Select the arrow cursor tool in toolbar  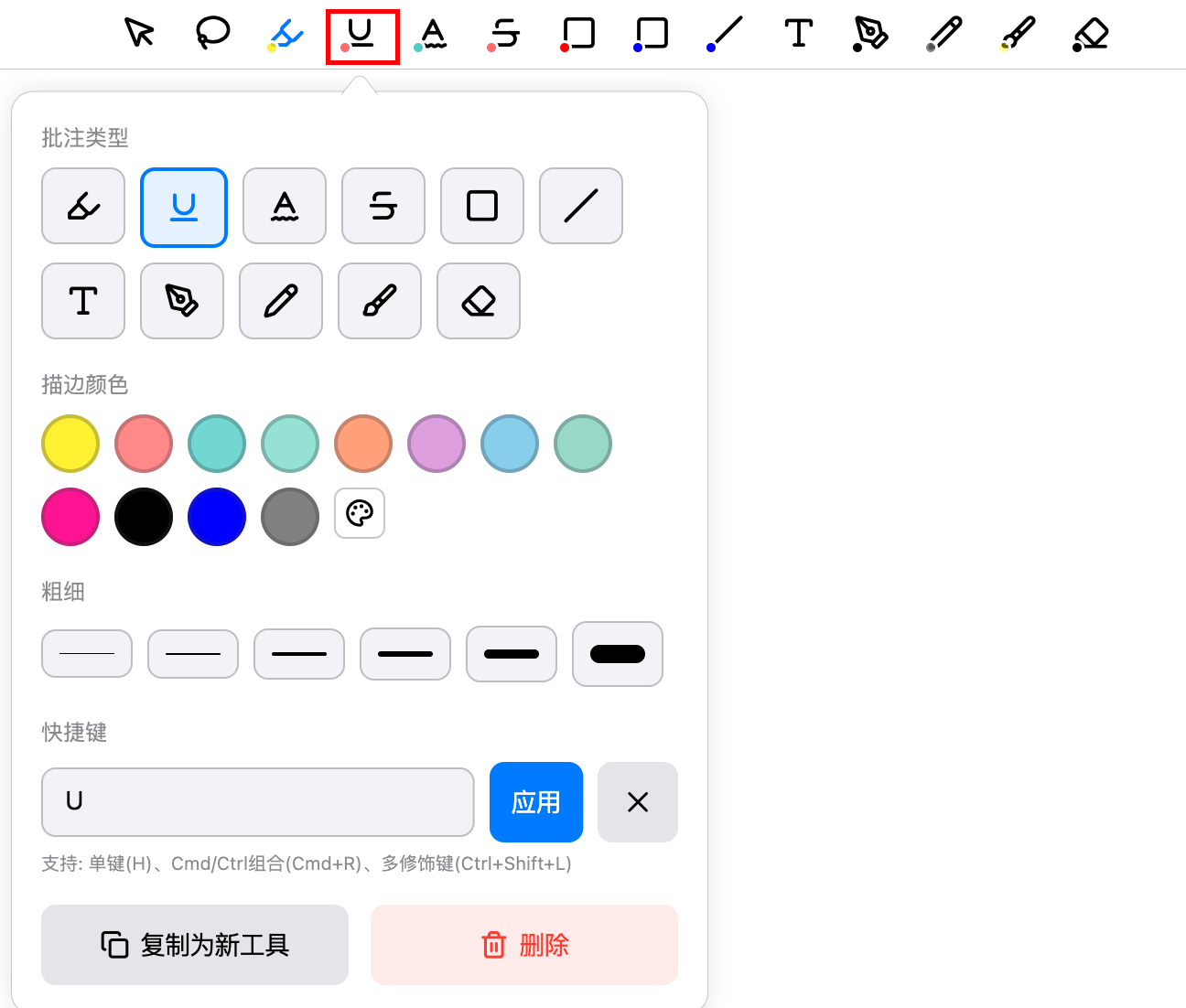pos(139,33)
